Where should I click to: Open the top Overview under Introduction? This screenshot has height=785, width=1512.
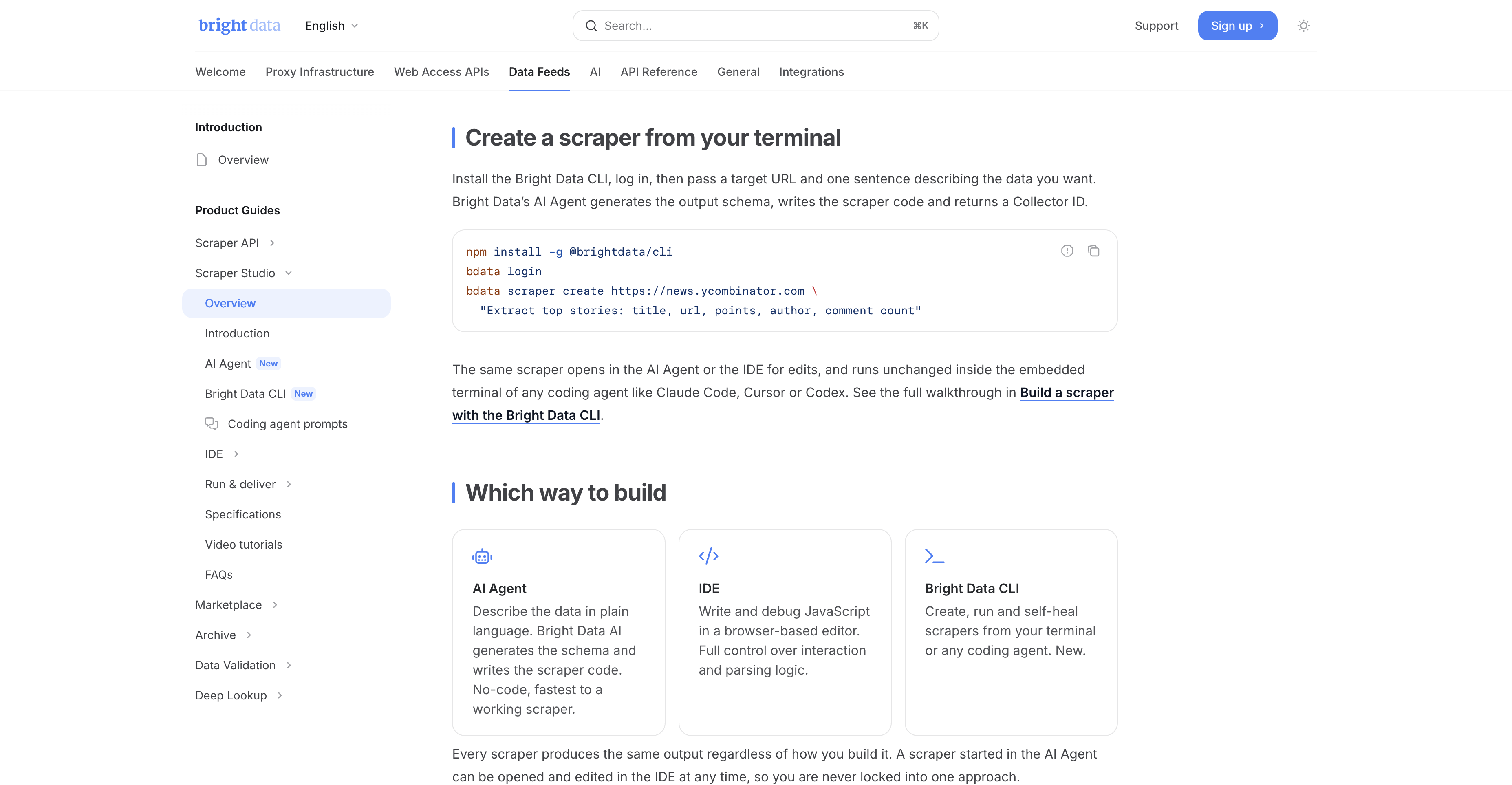[x=243, y=160]
